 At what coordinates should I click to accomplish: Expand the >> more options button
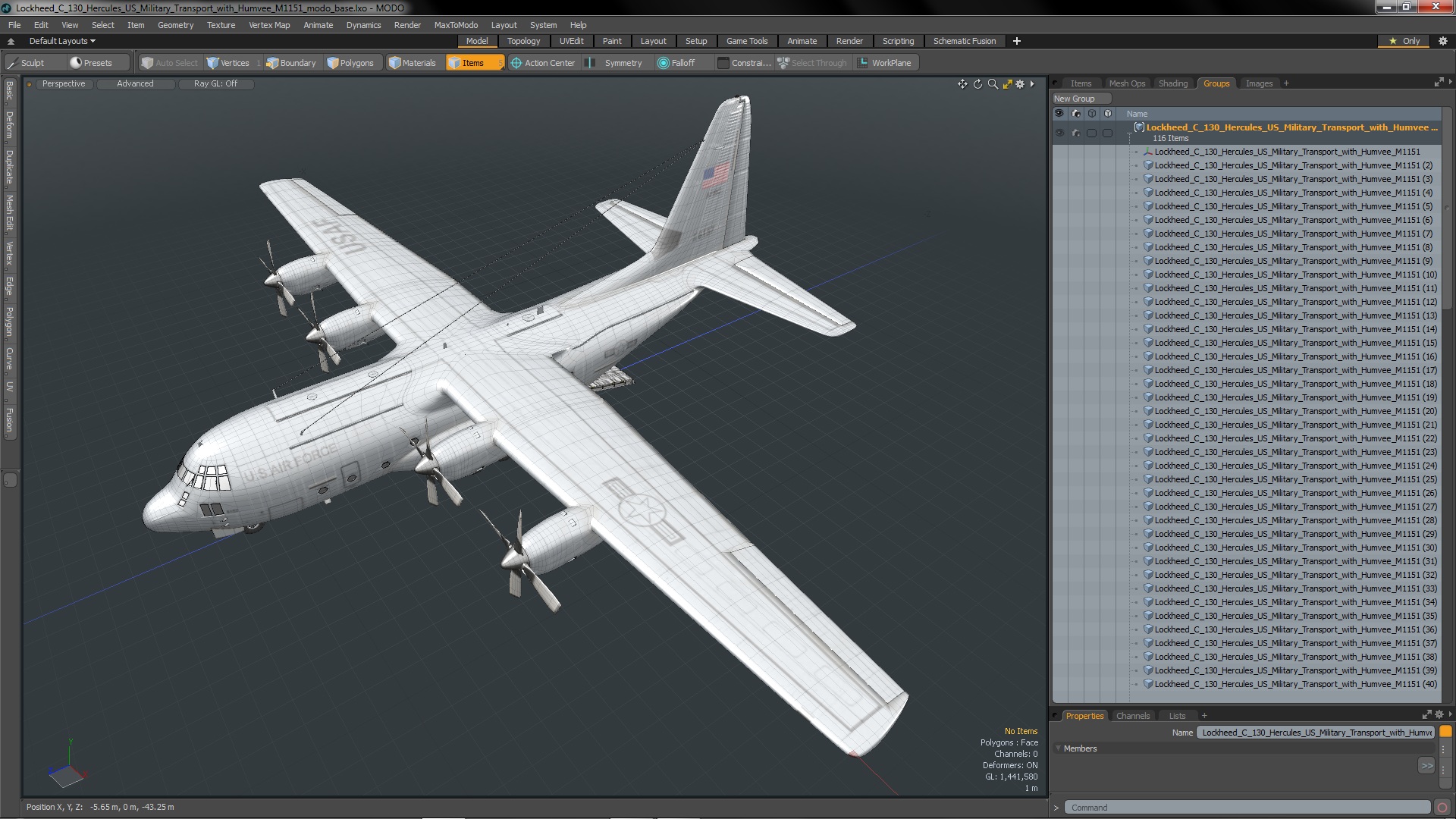point(1426,766)
